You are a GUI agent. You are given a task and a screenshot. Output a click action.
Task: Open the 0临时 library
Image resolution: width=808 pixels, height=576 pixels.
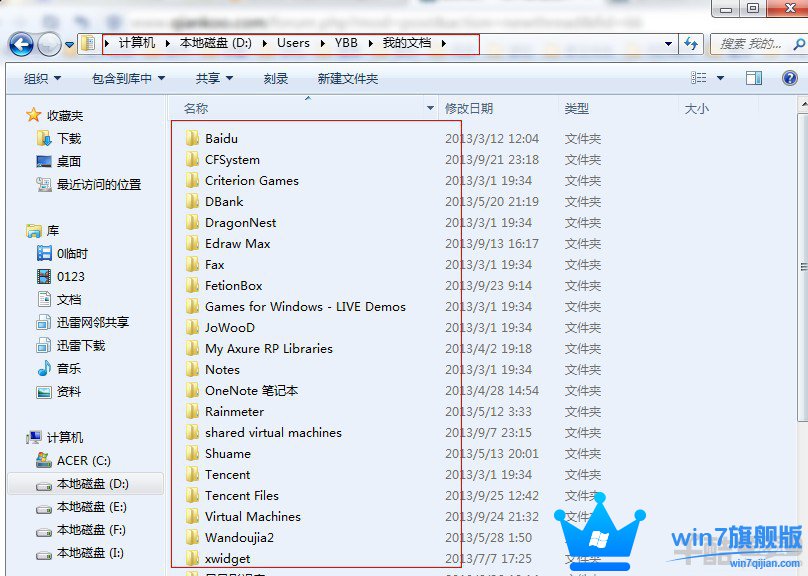(x=62, y=253)
